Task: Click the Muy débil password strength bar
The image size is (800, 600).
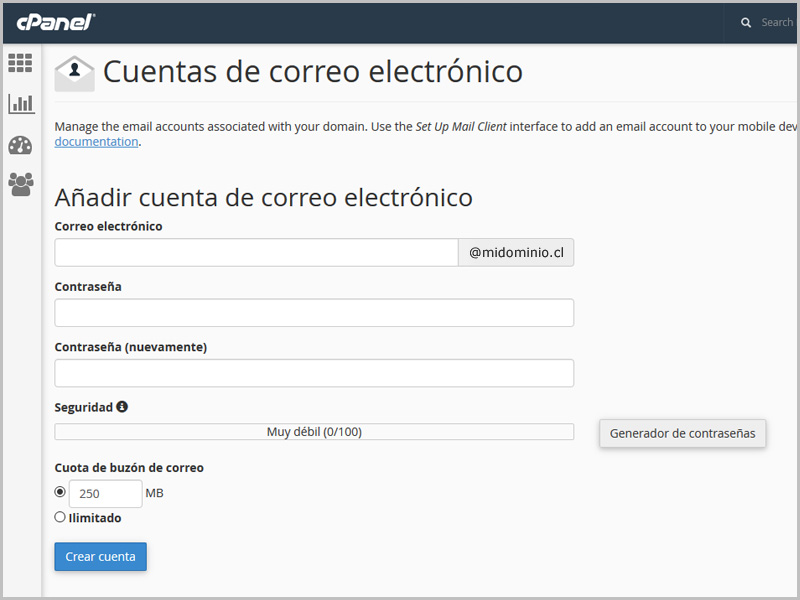Action: [x=314, y=432]
